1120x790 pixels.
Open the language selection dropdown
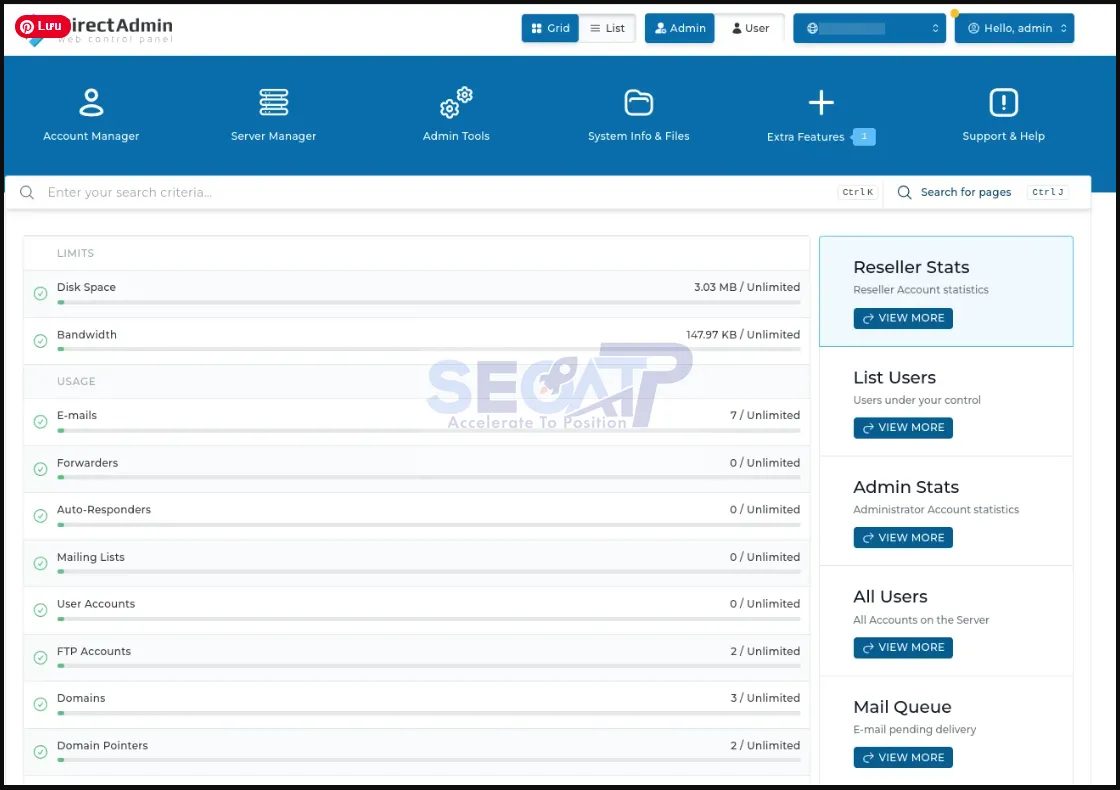869,28
